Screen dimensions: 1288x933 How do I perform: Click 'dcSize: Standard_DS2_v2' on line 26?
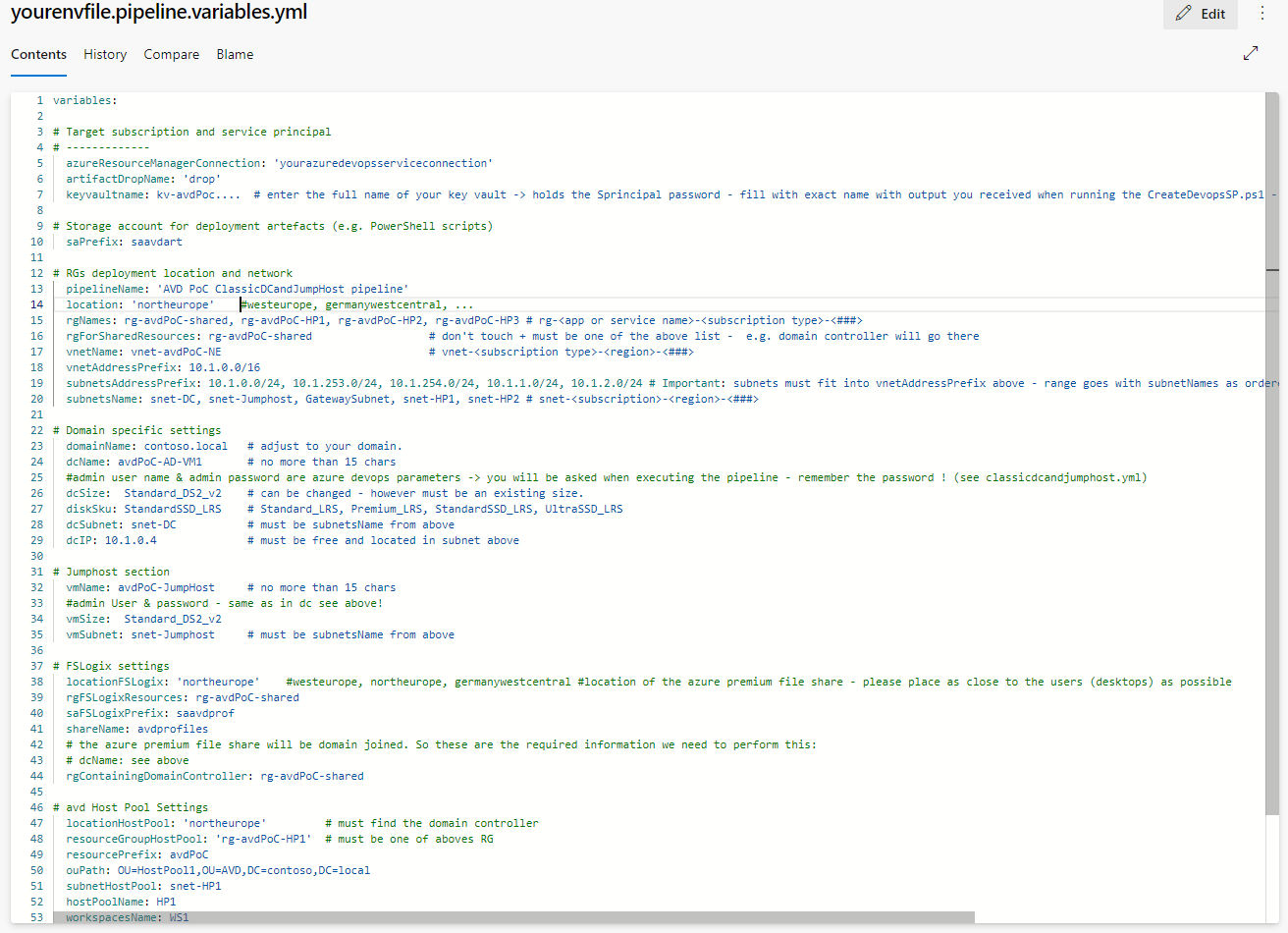(x=144, y=493)
